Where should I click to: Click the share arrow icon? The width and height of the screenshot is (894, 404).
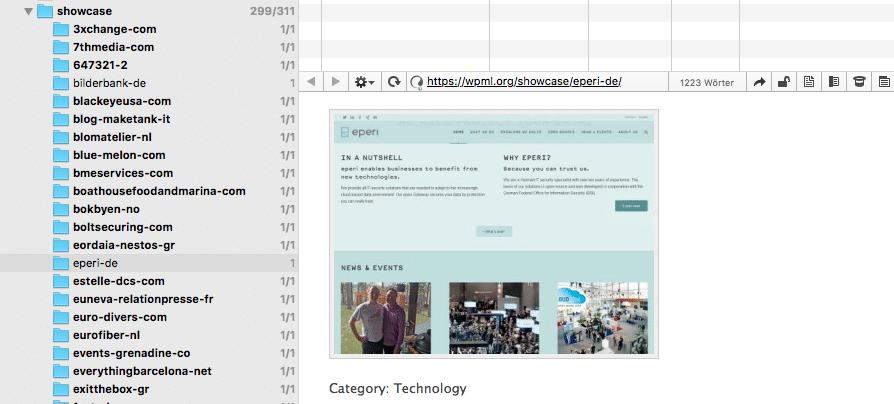pos(759,82)
